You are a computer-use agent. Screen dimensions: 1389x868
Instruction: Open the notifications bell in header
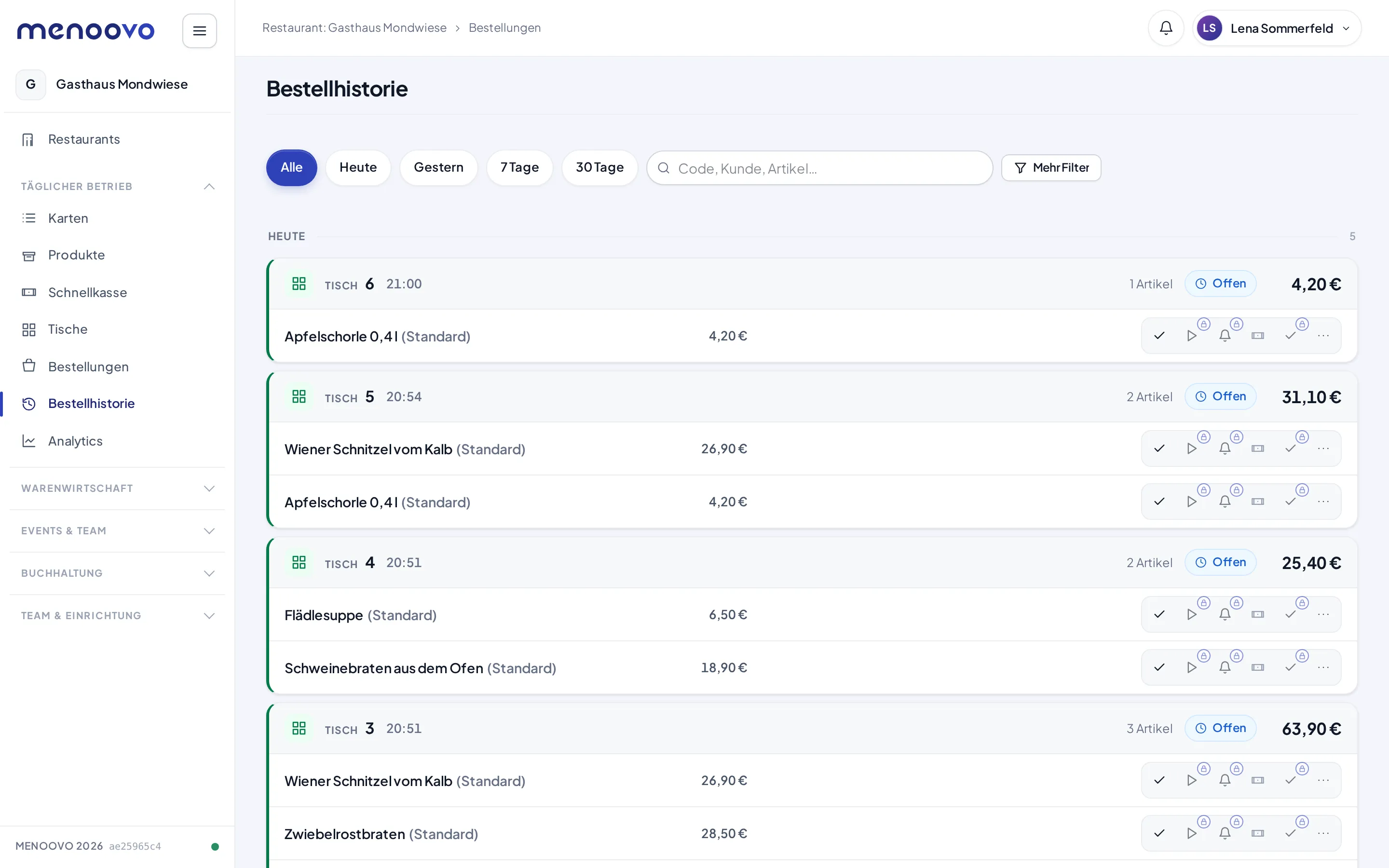(1166, 28)
